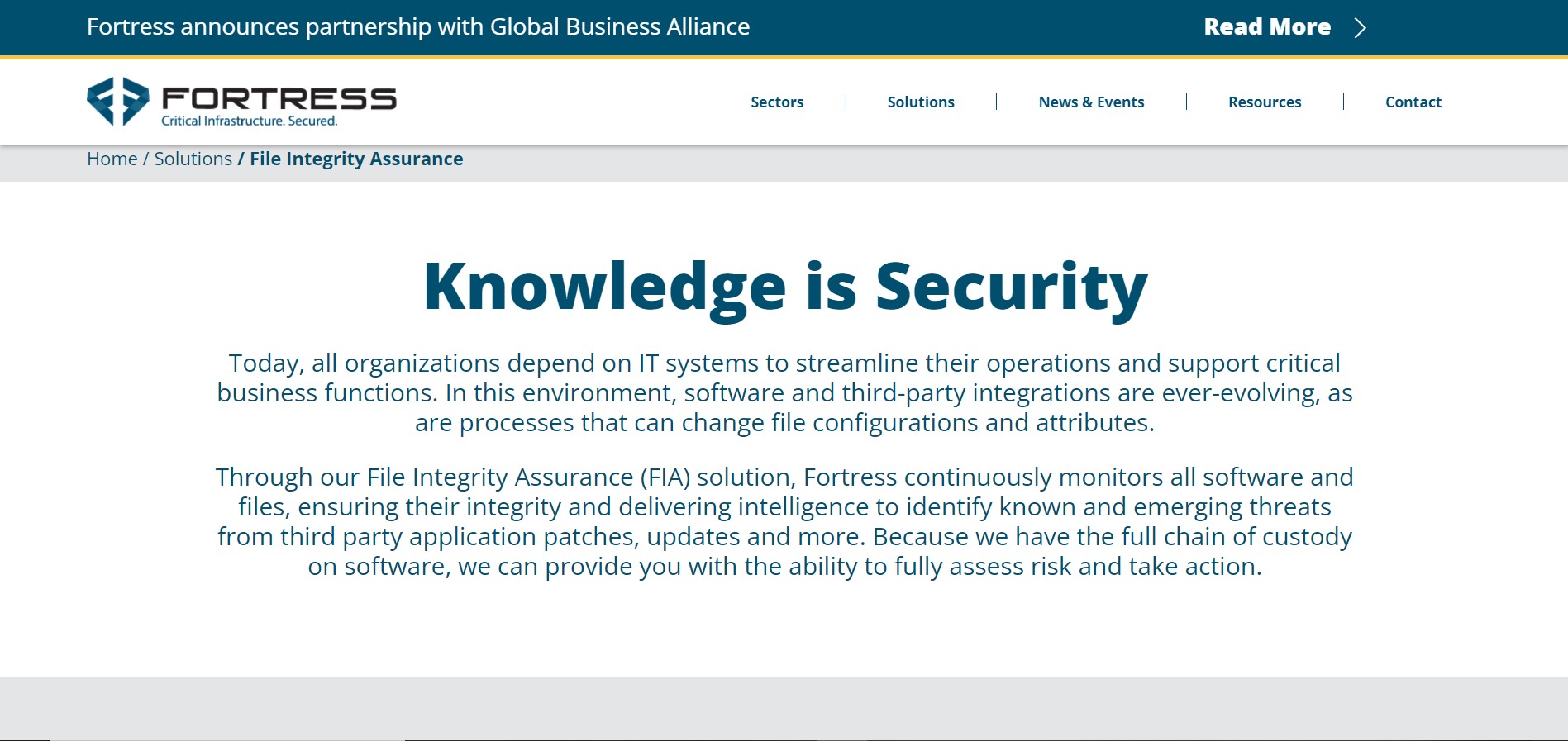Click the arrow chevron beside Read More

(x=1360, y=27)
